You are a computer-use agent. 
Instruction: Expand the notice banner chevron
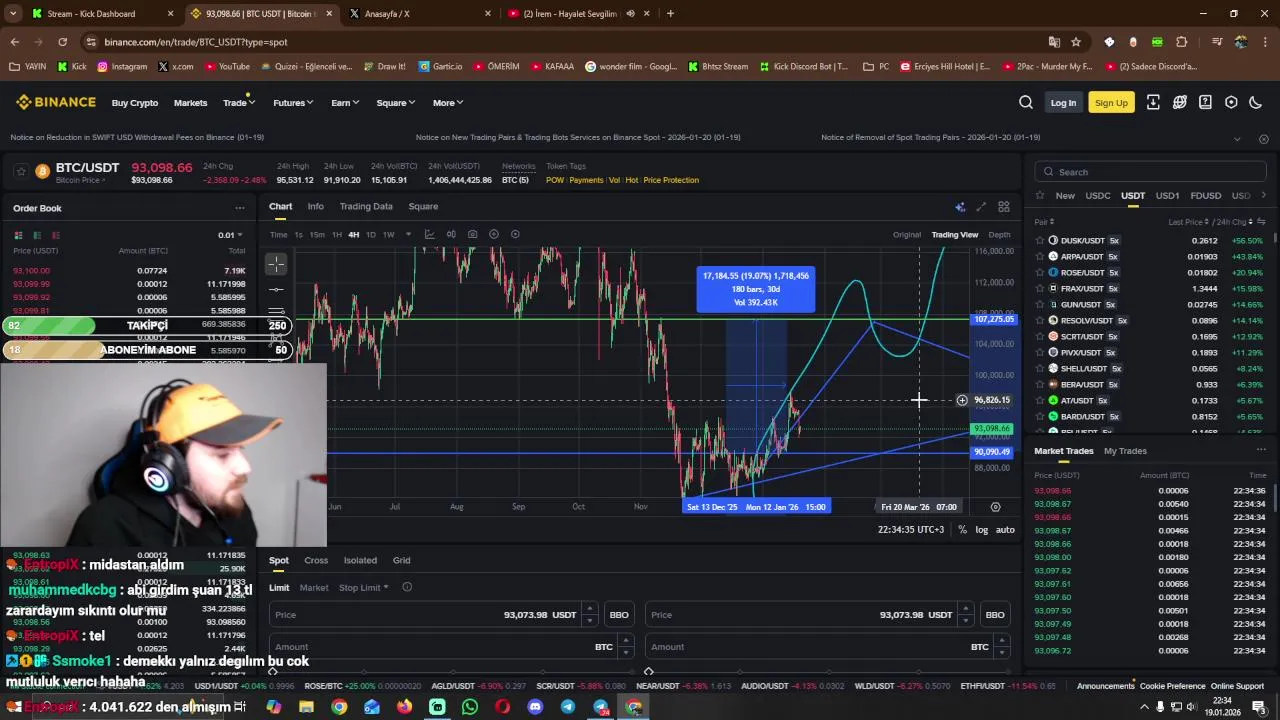point(1237,138)
